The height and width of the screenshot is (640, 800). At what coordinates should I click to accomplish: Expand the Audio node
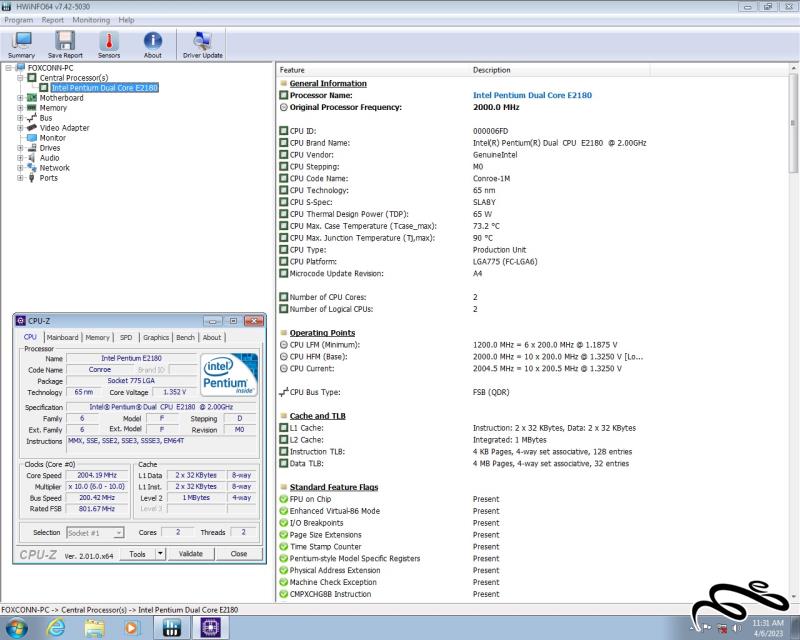point(20,158)
